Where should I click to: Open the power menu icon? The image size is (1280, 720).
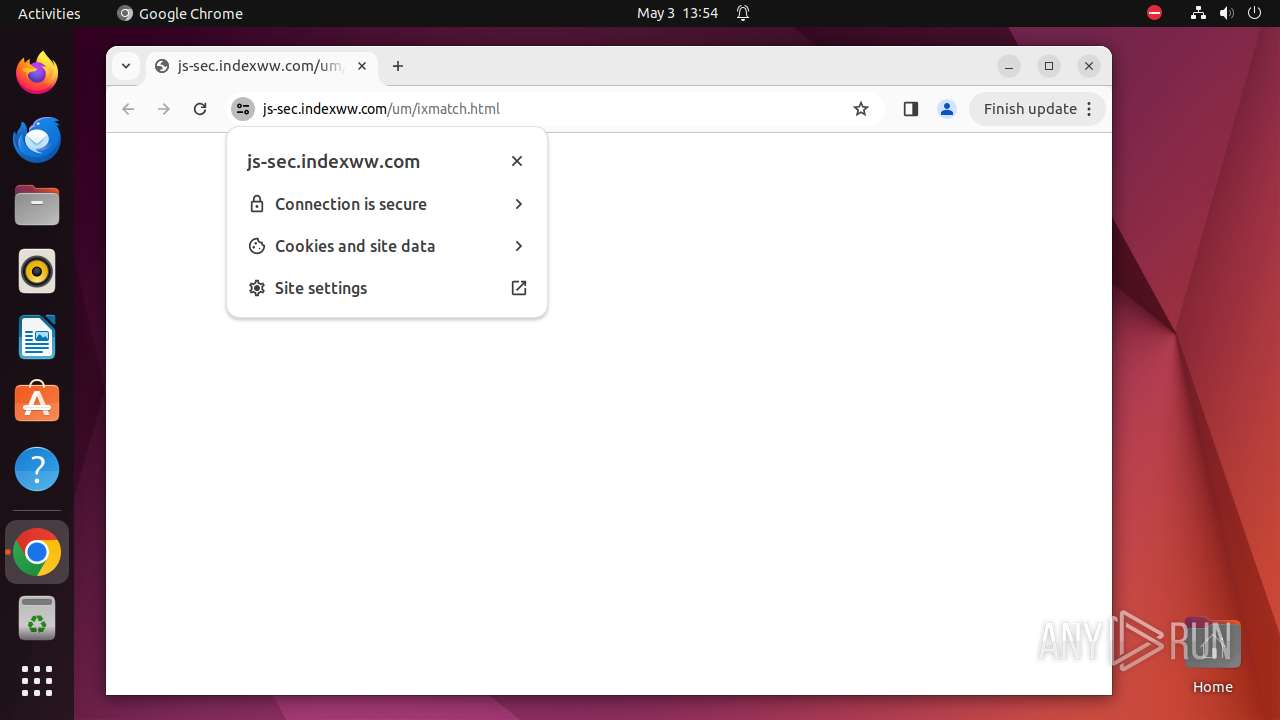[x=1254, y=13]
